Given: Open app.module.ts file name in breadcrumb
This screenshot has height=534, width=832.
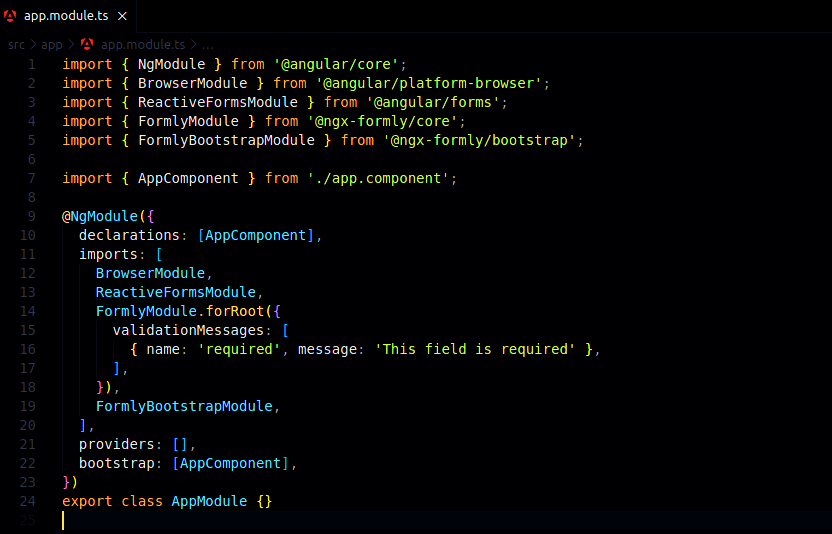Looking at the screenshot, I should coord(142,45).
